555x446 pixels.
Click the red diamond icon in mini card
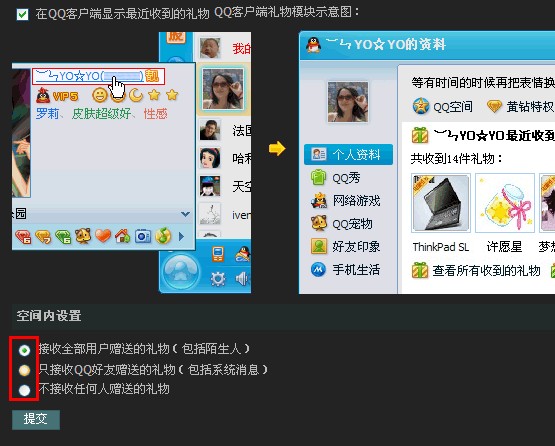[23, 236]
